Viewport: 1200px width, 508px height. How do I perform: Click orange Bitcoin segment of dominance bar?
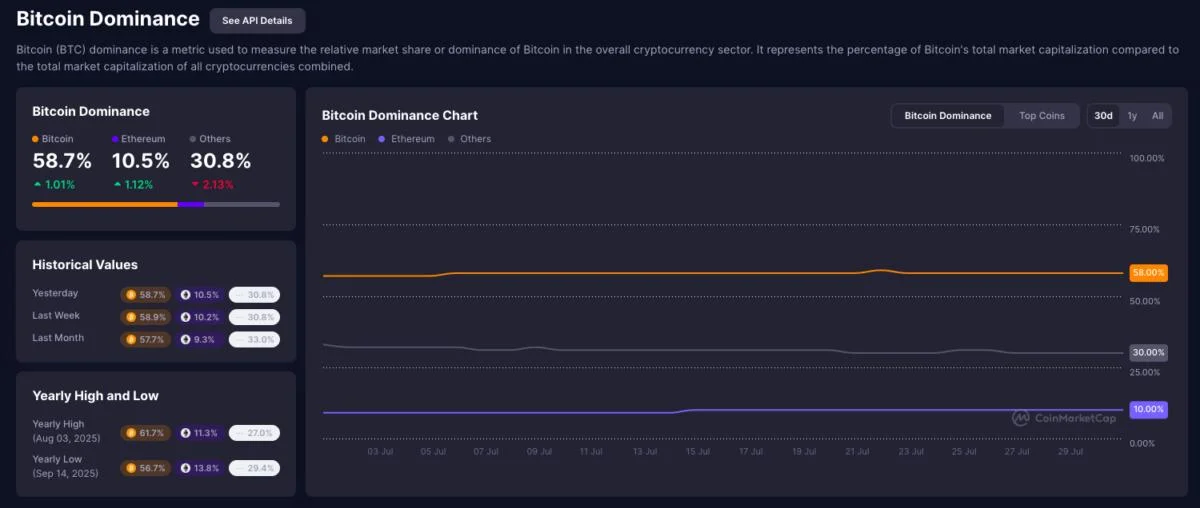[105, 205]
